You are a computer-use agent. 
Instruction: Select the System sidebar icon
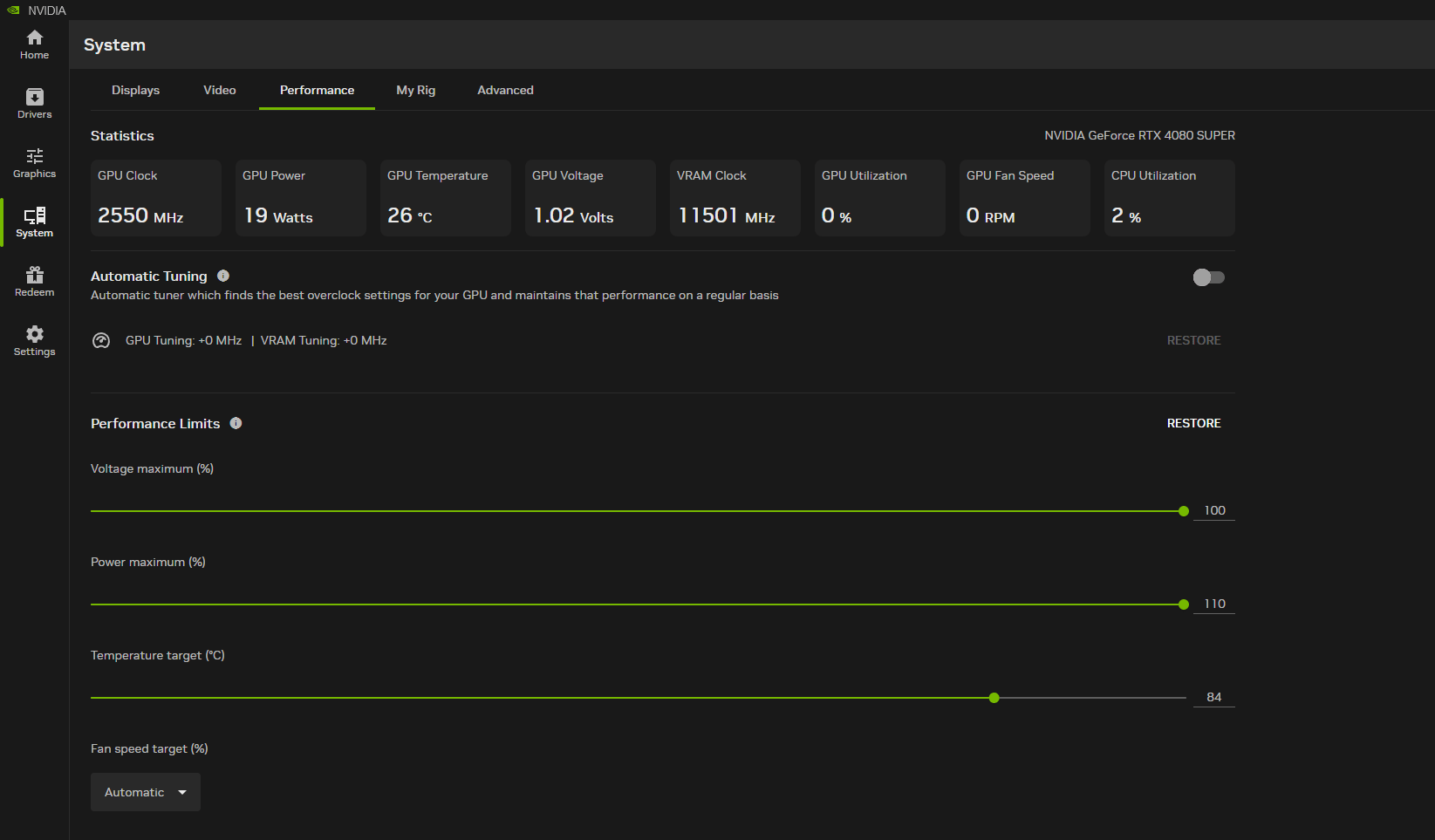pos(34,222)
